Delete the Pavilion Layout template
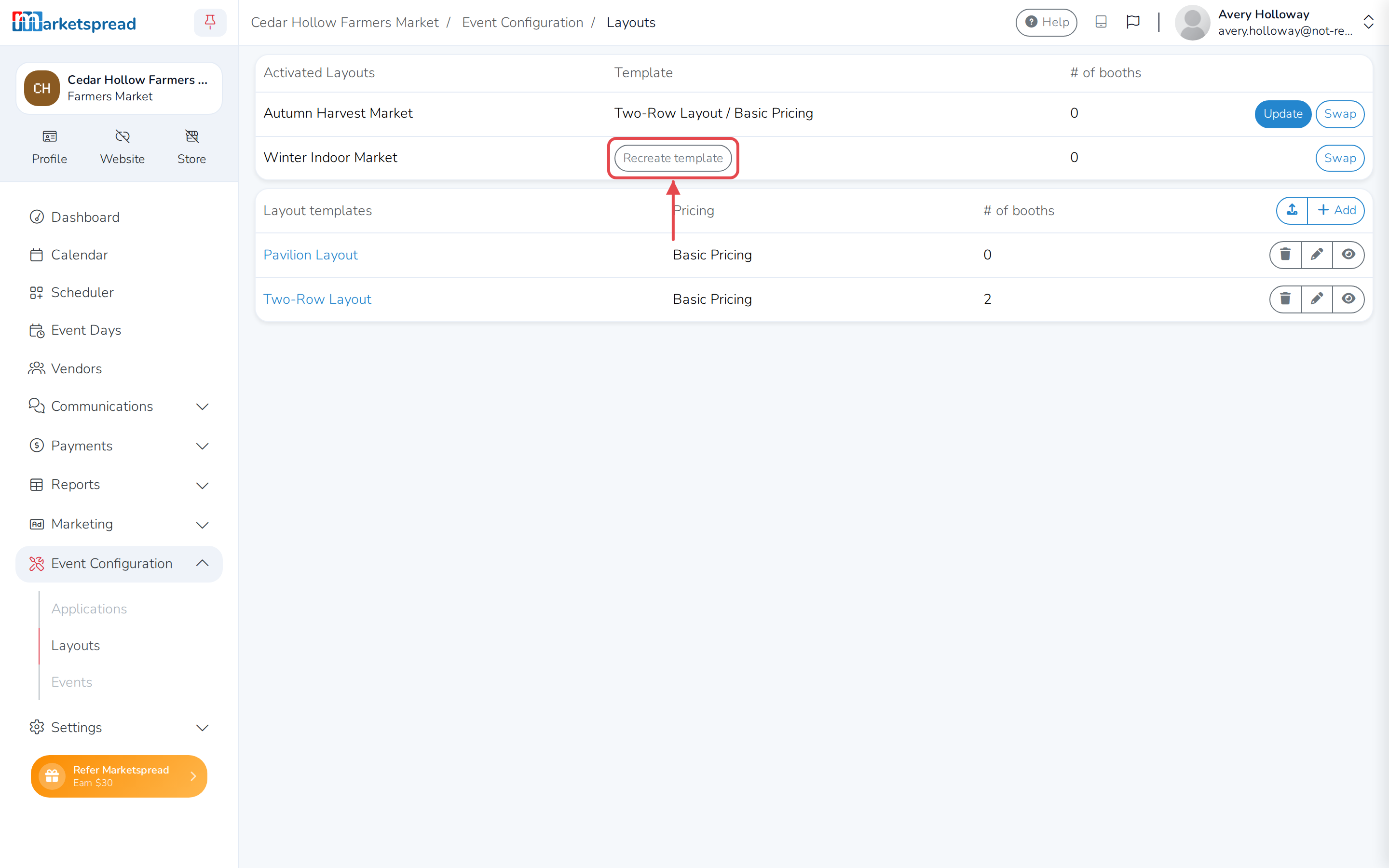The image size is (1389, 868). [1286, 254]
